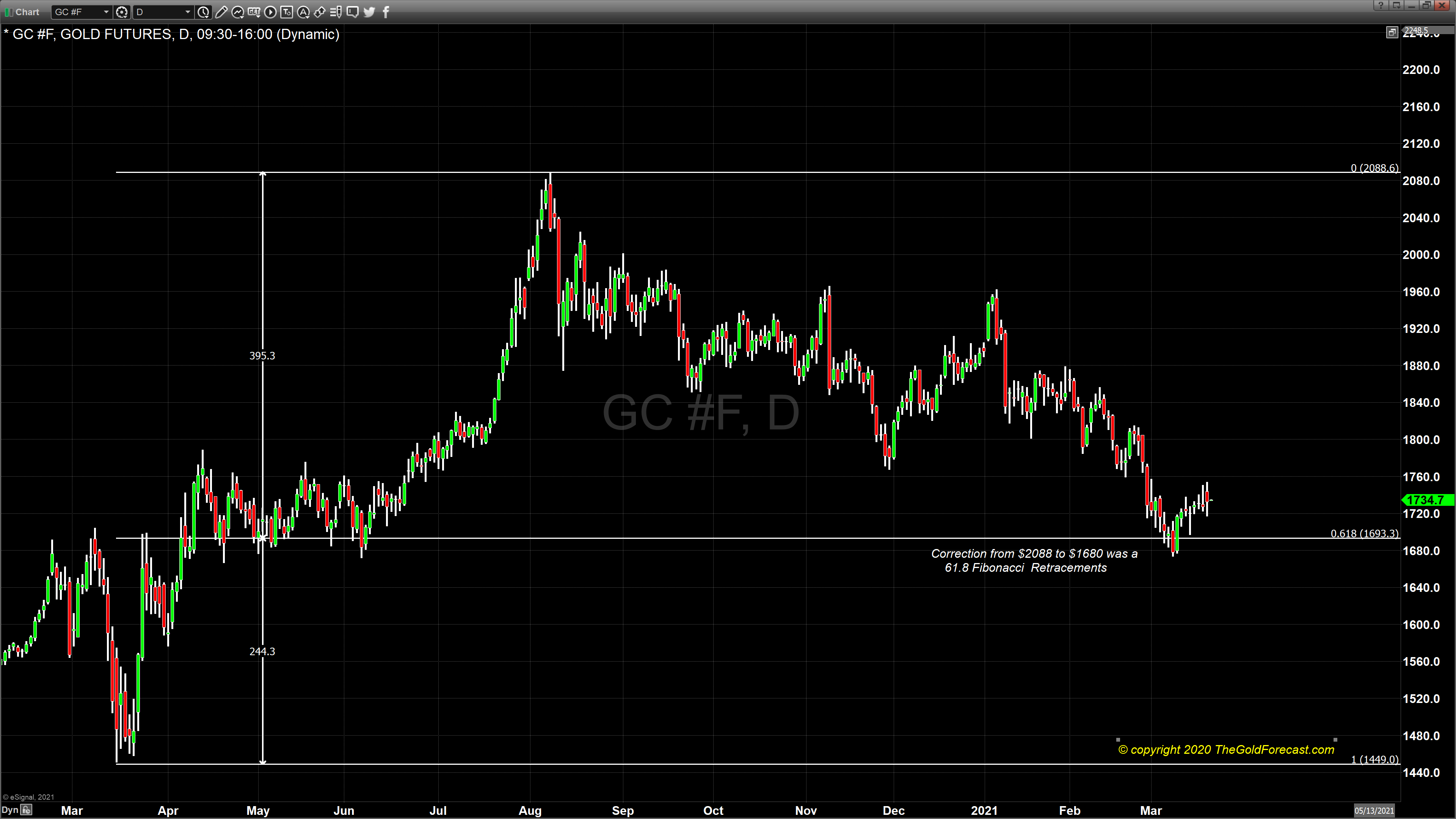The image size is (1456, 819).
Task: Click the text reset tool icon
Action: pos(287,11)
